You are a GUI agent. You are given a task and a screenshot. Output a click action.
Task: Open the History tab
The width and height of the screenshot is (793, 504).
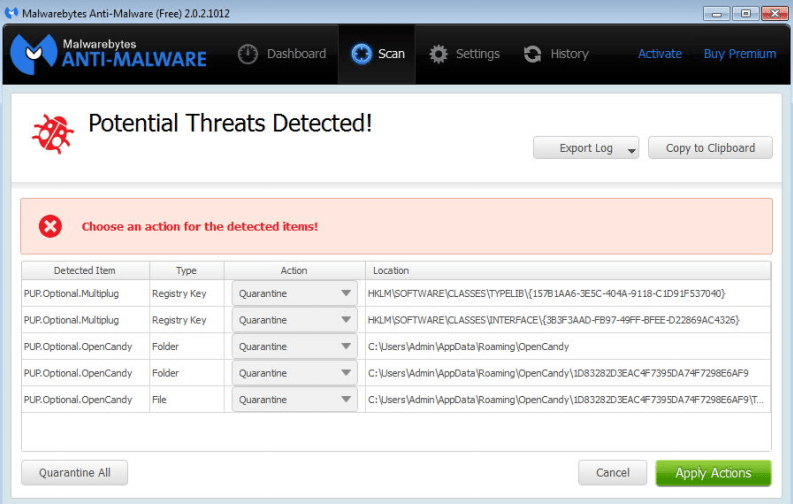tap(556, 54)
